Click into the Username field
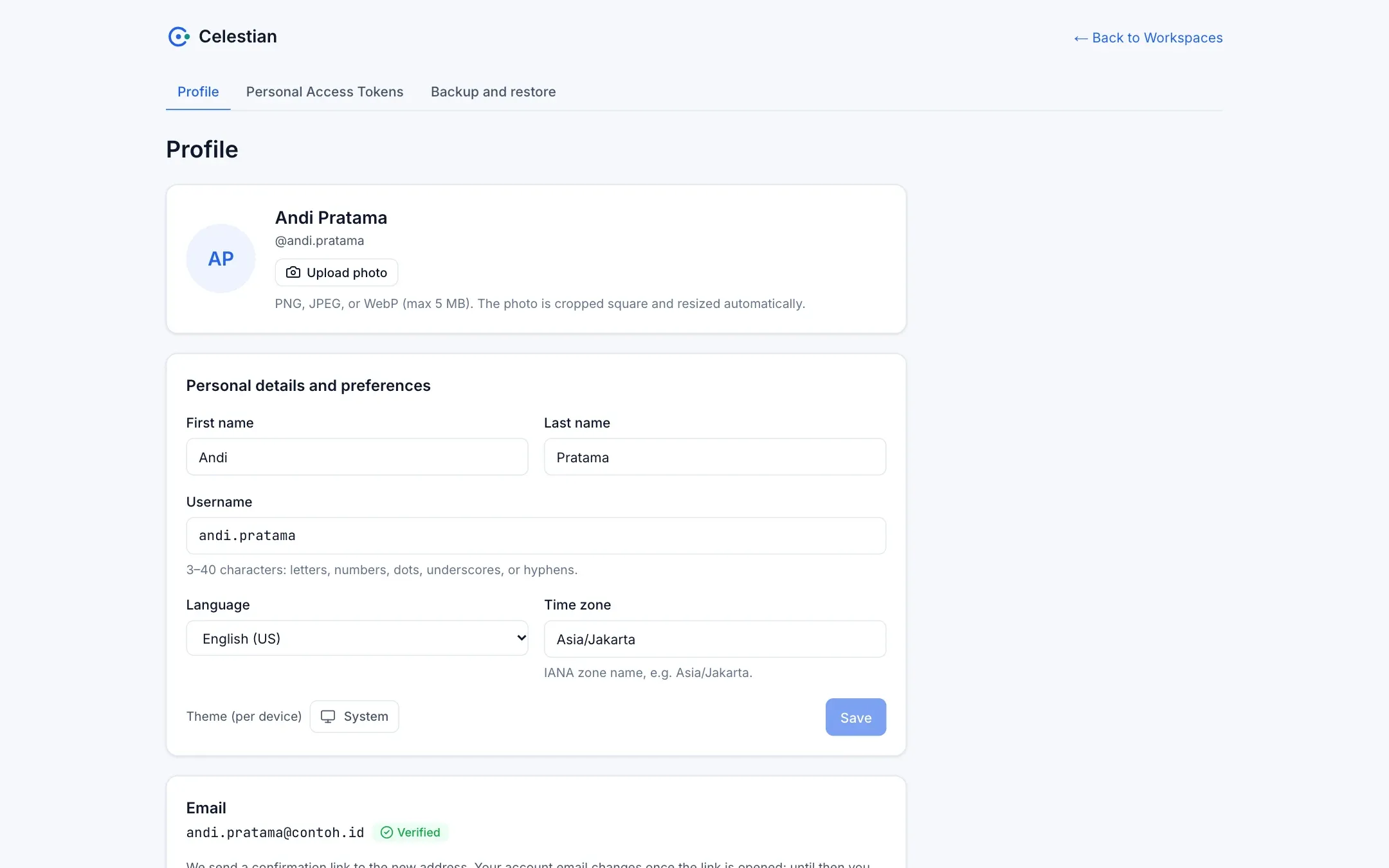 [536, 536]
